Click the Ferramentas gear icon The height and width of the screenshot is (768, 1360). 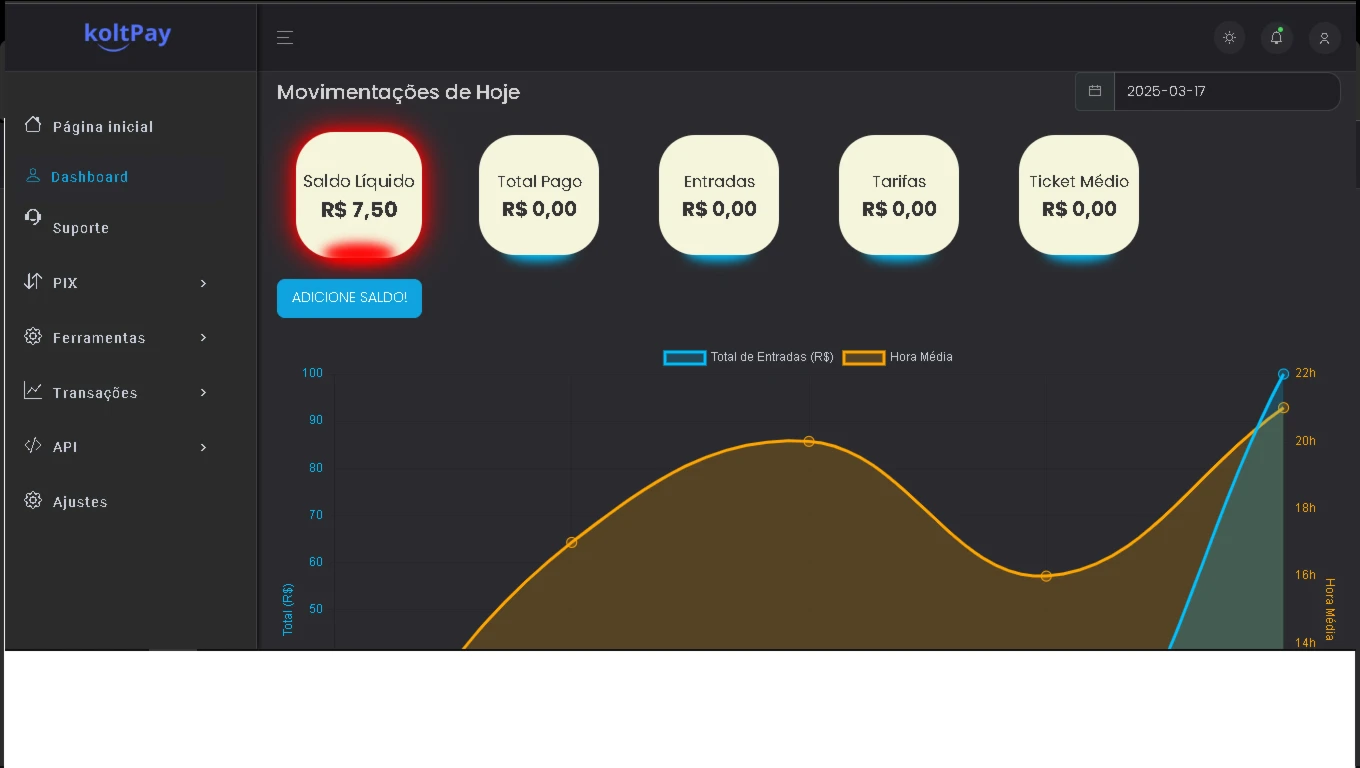(x=33, y=336)
